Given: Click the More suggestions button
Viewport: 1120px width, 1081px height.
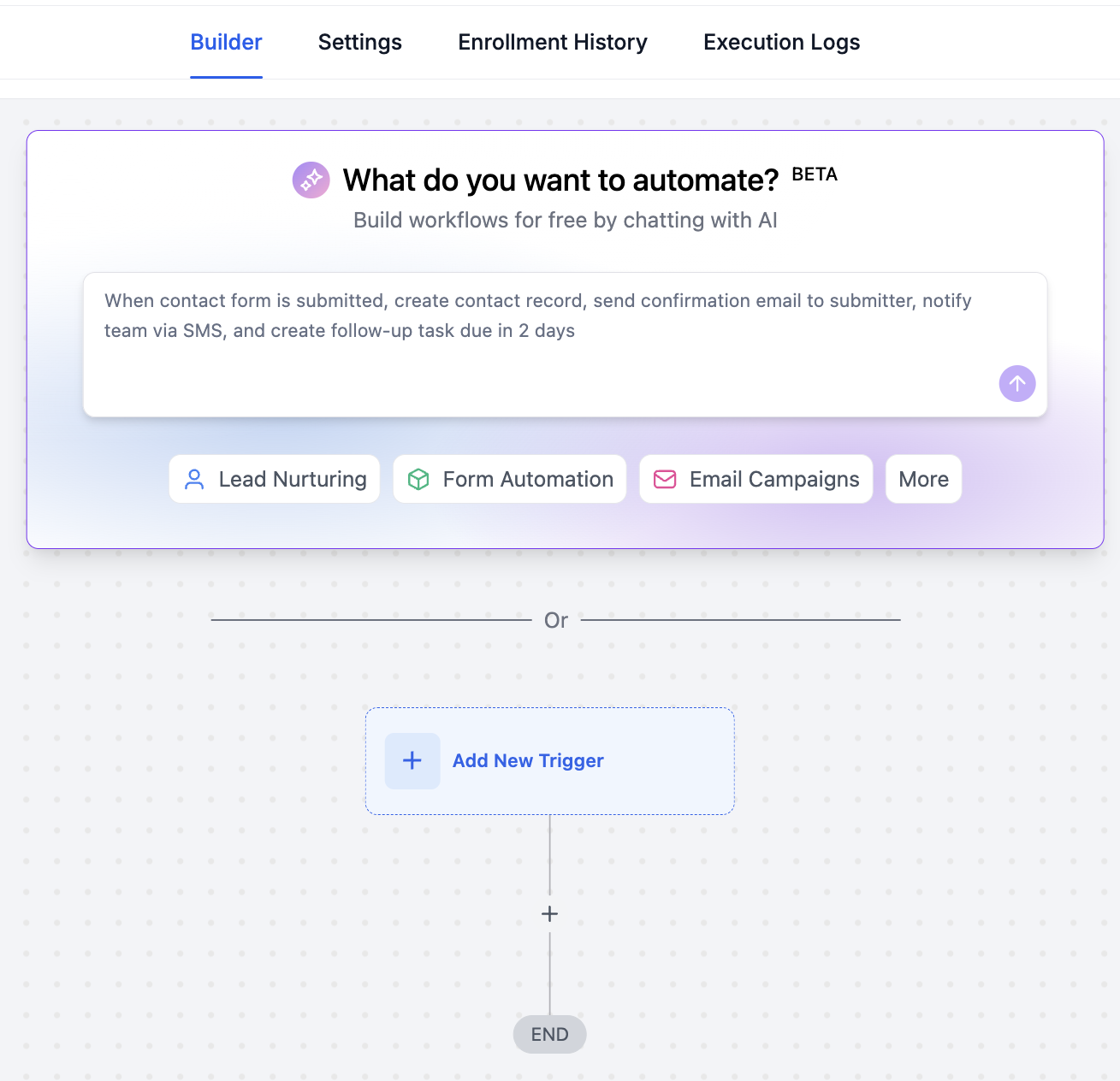Looking at the screenshot, I should pos(923,479).
